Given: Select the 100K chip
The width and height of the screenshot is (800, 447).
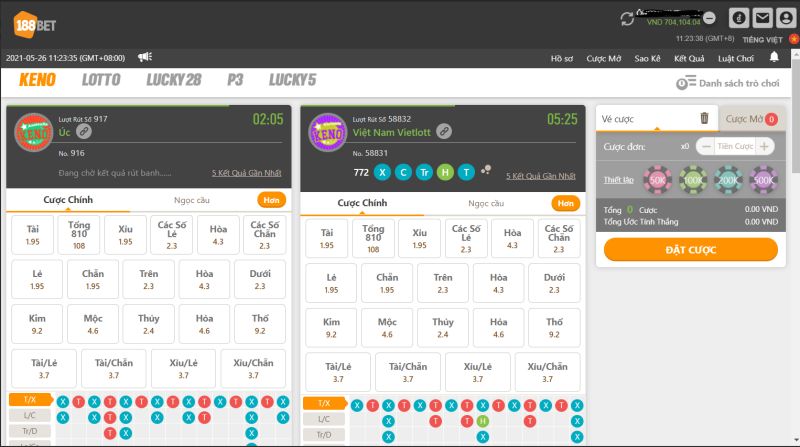Looking at the screenshot, I should click(693, 180).
